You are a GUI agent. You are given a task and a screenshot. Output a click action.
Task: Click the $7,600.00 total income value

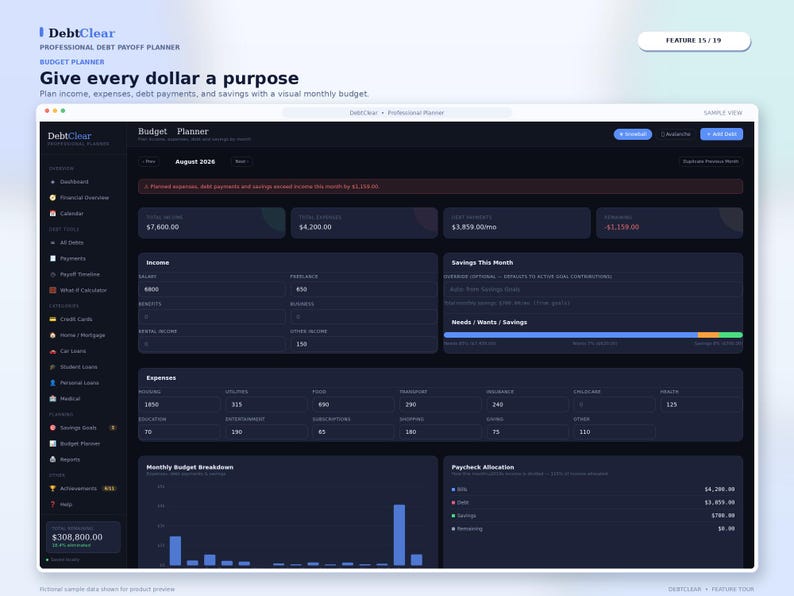[163, 227]
